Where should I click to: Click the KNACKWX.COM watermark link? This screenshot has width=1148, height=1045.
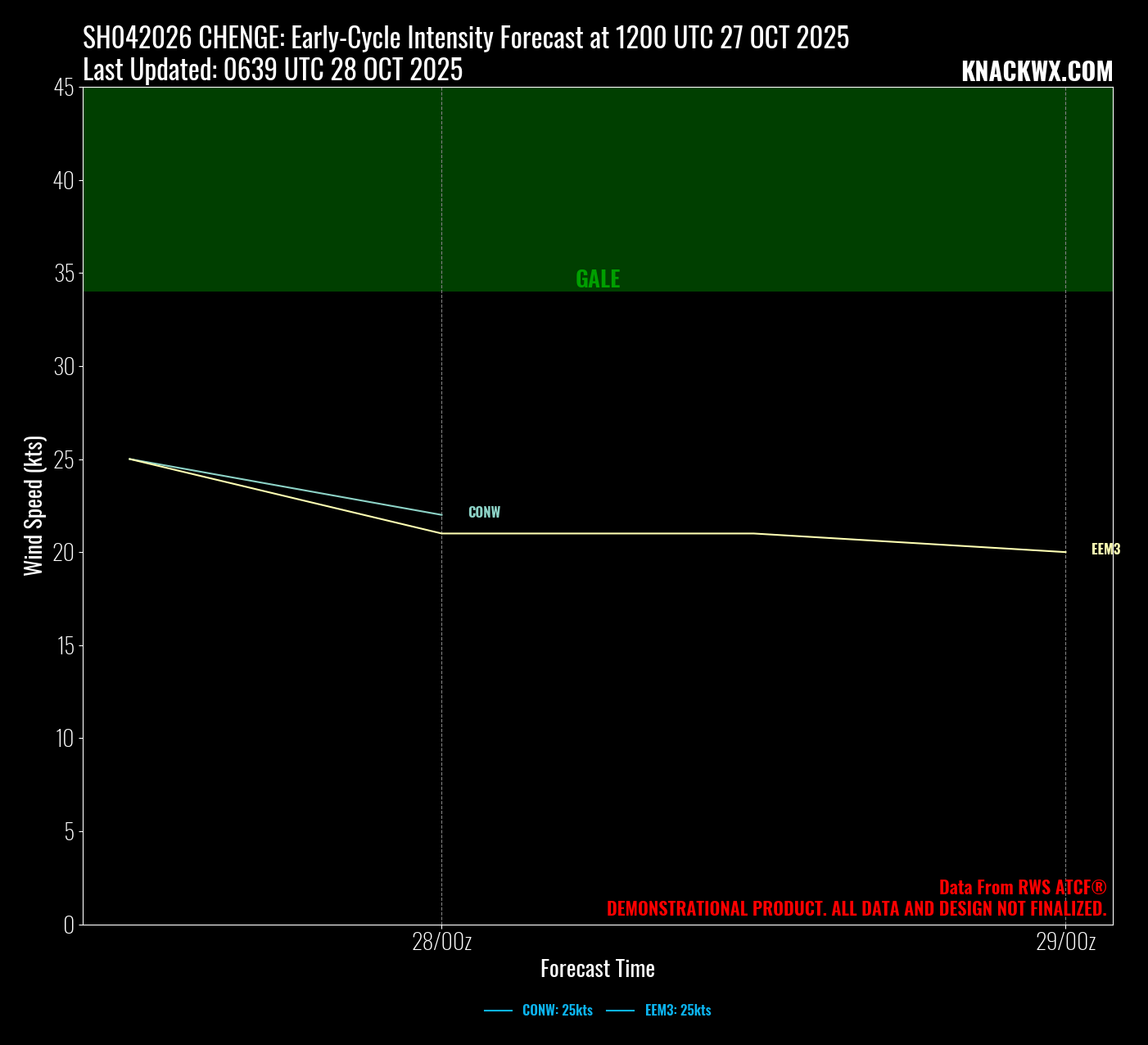click(1037, 72)
